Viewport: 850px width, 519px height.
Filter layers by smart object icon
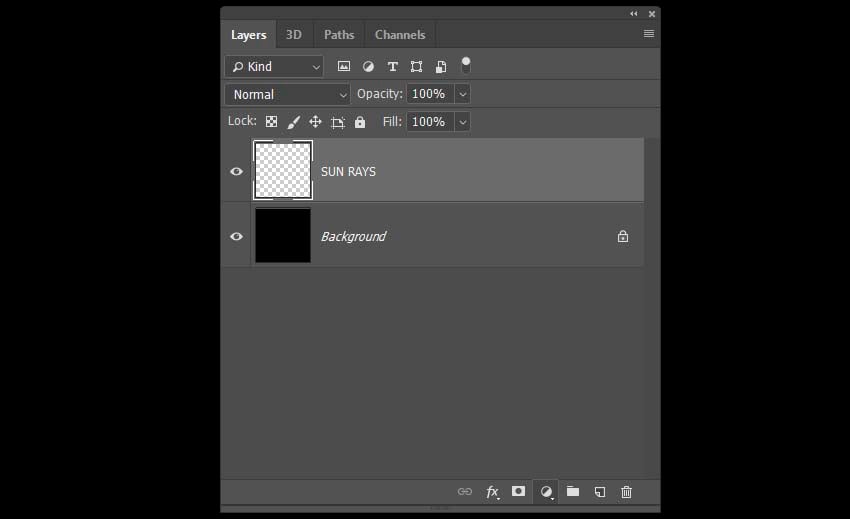pyautogui.click(x=440, y=67)
